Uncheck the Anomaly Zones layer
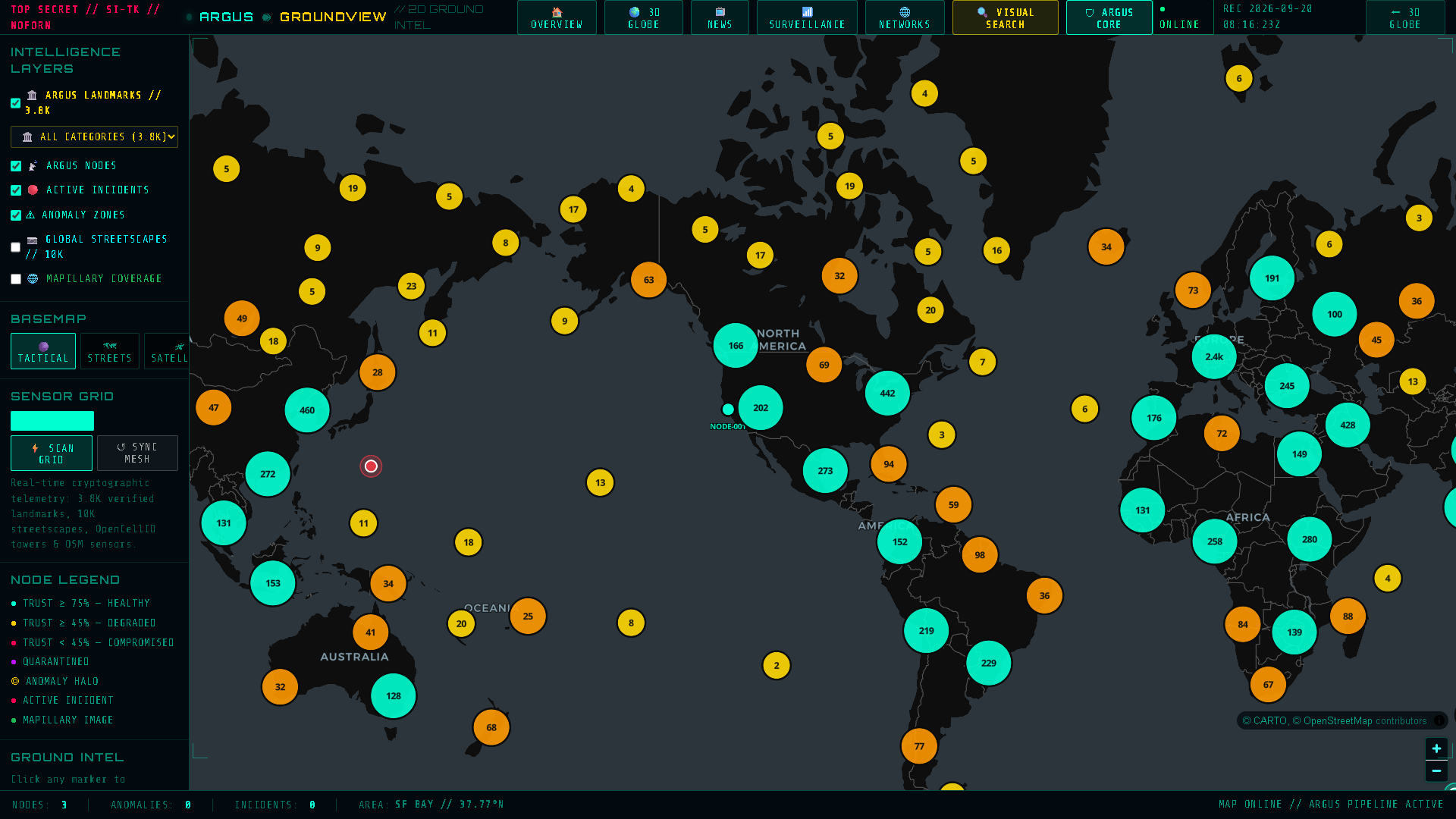The width and height of the screenshot is (1456, 819). [16, 215]
